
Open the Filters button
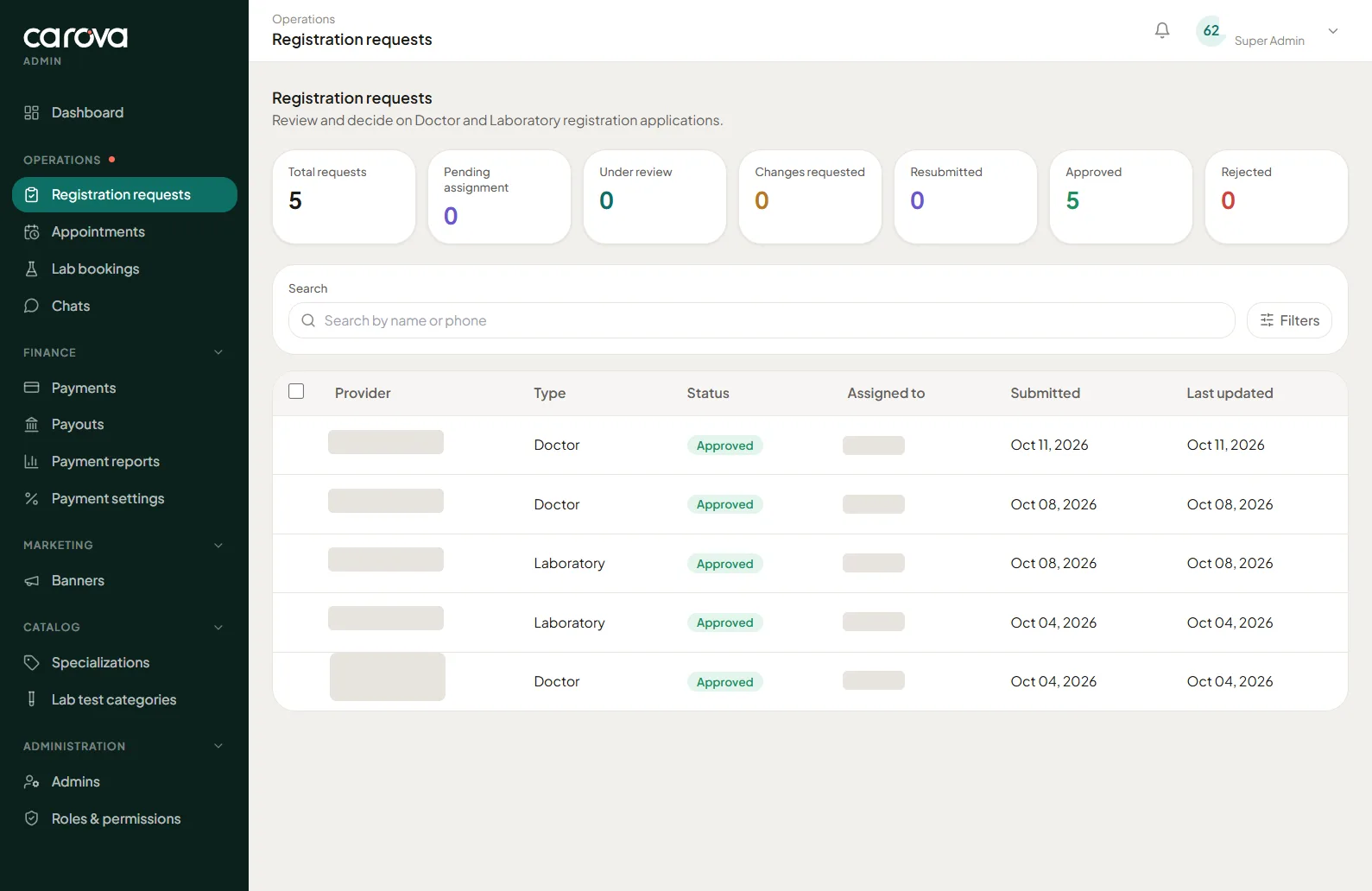coord(1289,320)
